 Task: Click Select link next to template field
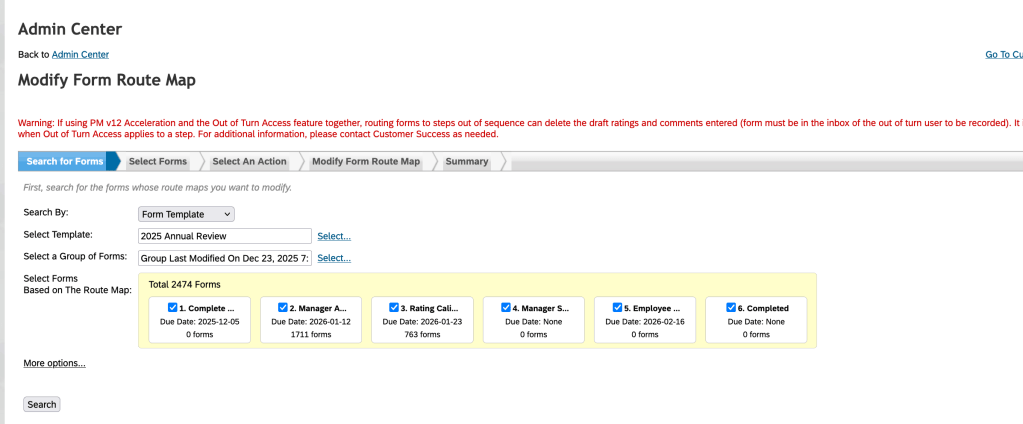click(334, 236)
